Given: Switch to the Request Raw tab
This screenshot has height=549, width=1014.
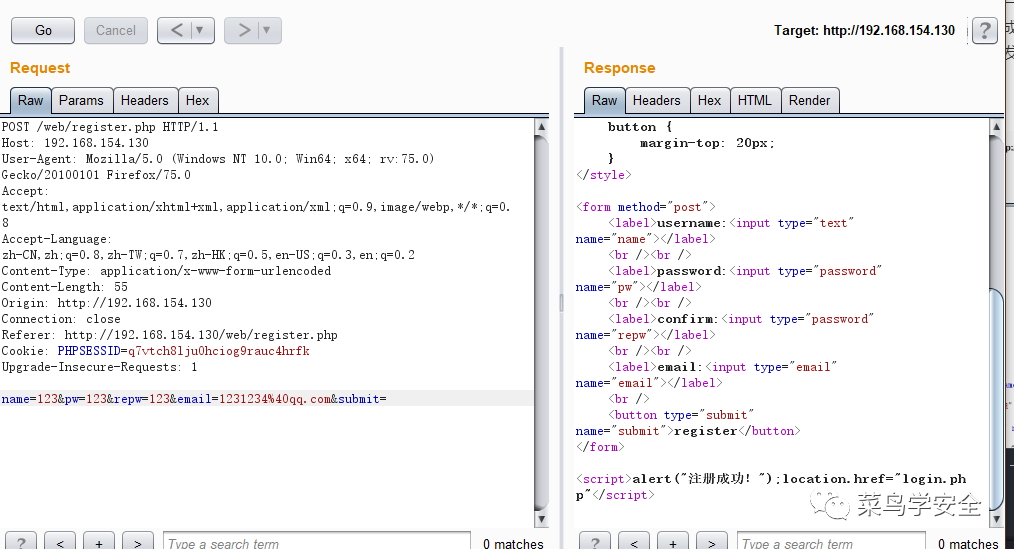Looking at the screenshot, I should [x=30, y=101].
